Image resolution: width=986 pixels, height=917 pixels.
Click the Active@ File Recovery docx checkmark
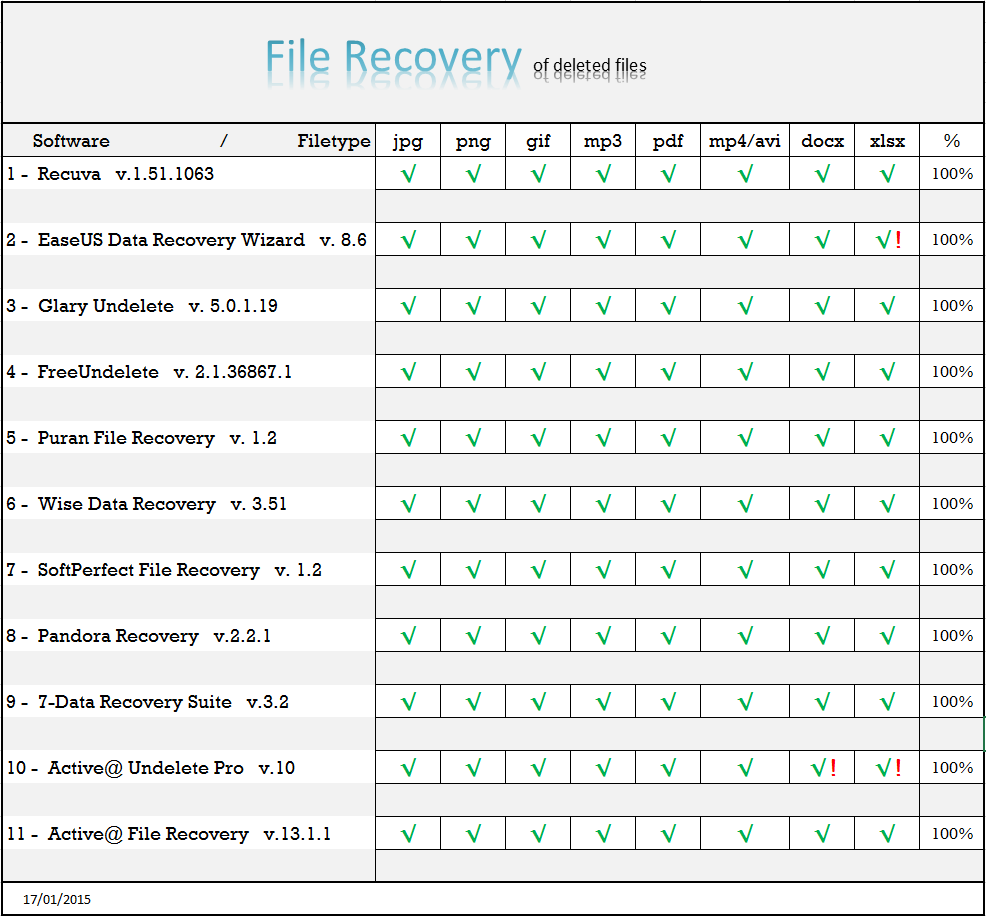pos(823,834)
